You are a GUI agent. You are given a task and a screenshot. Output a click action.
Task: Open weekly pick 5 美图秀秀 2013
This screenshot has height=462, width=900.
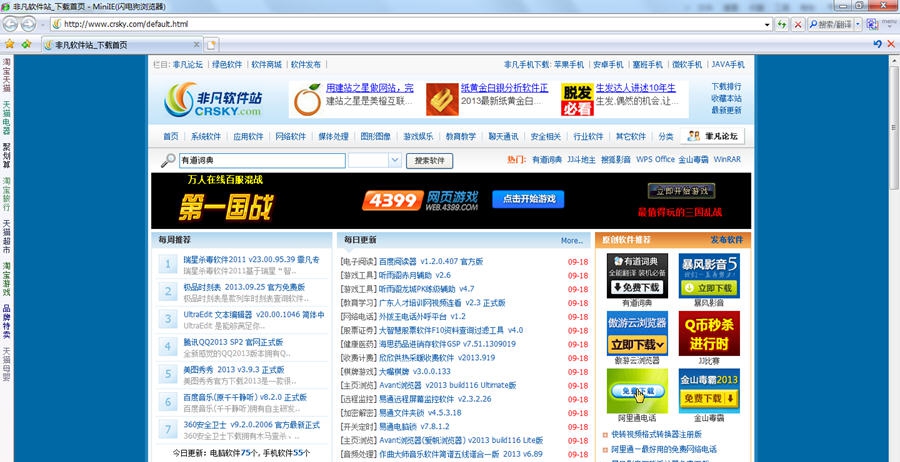pyautogui.click(x=234, y=370)
